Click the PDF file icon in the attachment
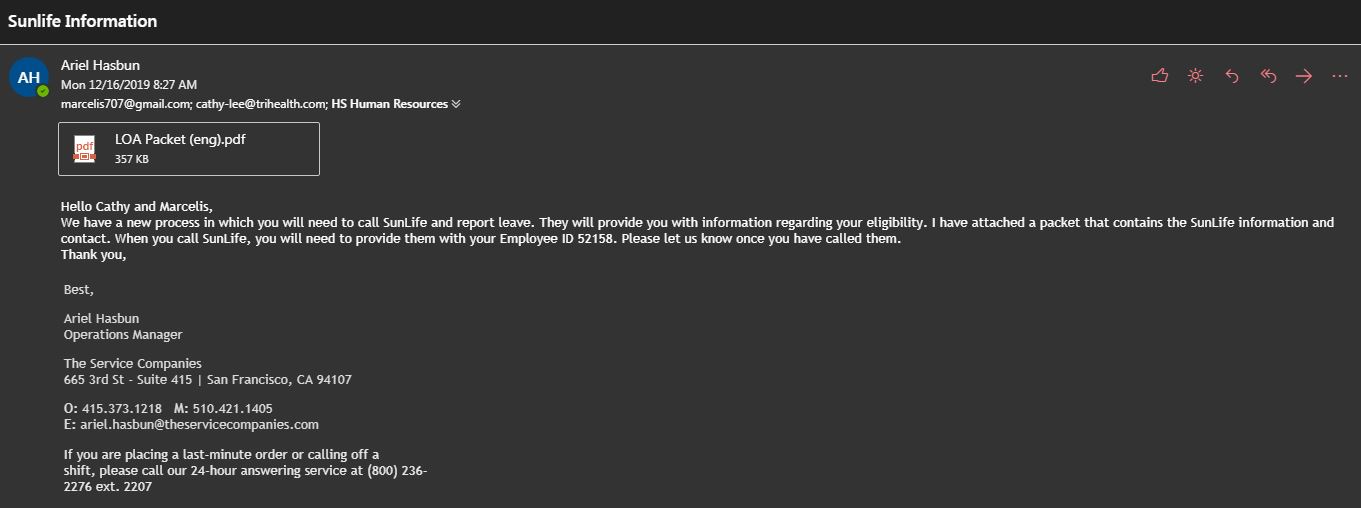 pos(84,149)
